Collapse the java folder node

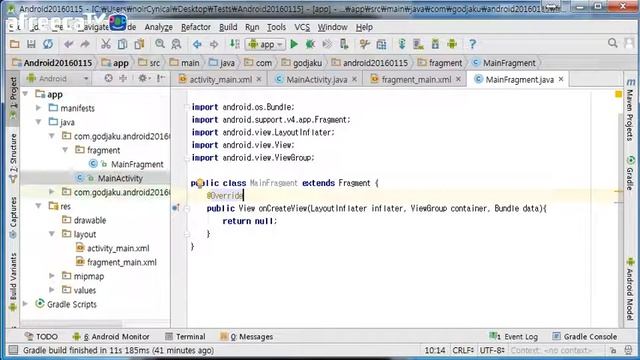point(39,122)
